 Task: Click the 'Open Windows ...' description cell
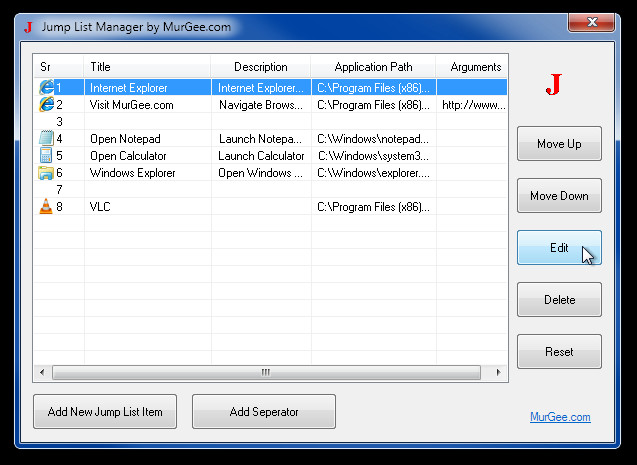point(261,173)
